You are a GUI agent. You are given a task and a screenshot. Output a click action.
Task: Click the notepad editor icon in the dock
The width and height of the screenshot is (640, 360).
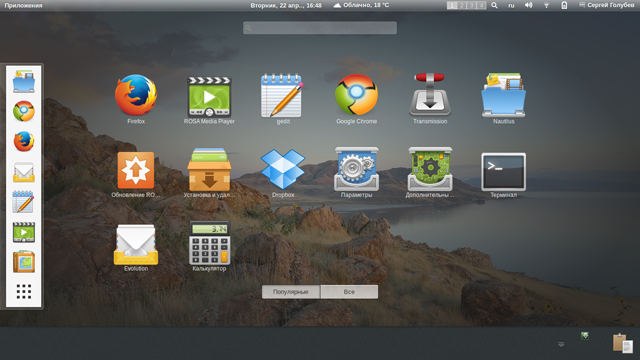pos(24,202)
